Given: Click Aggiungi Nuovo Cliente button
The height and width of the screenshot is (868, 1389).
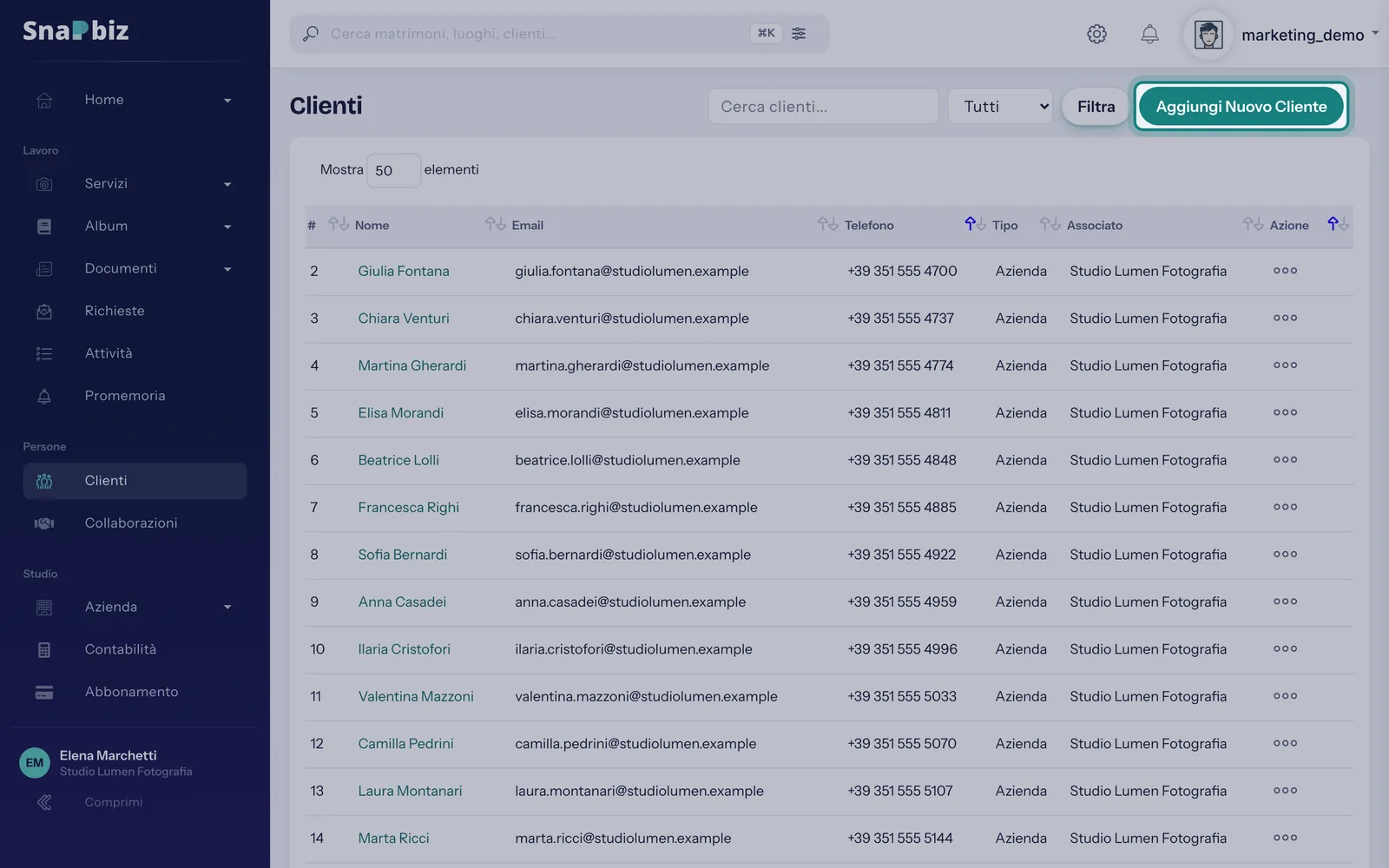Looking at the screenshot, I should point(1241,106).
